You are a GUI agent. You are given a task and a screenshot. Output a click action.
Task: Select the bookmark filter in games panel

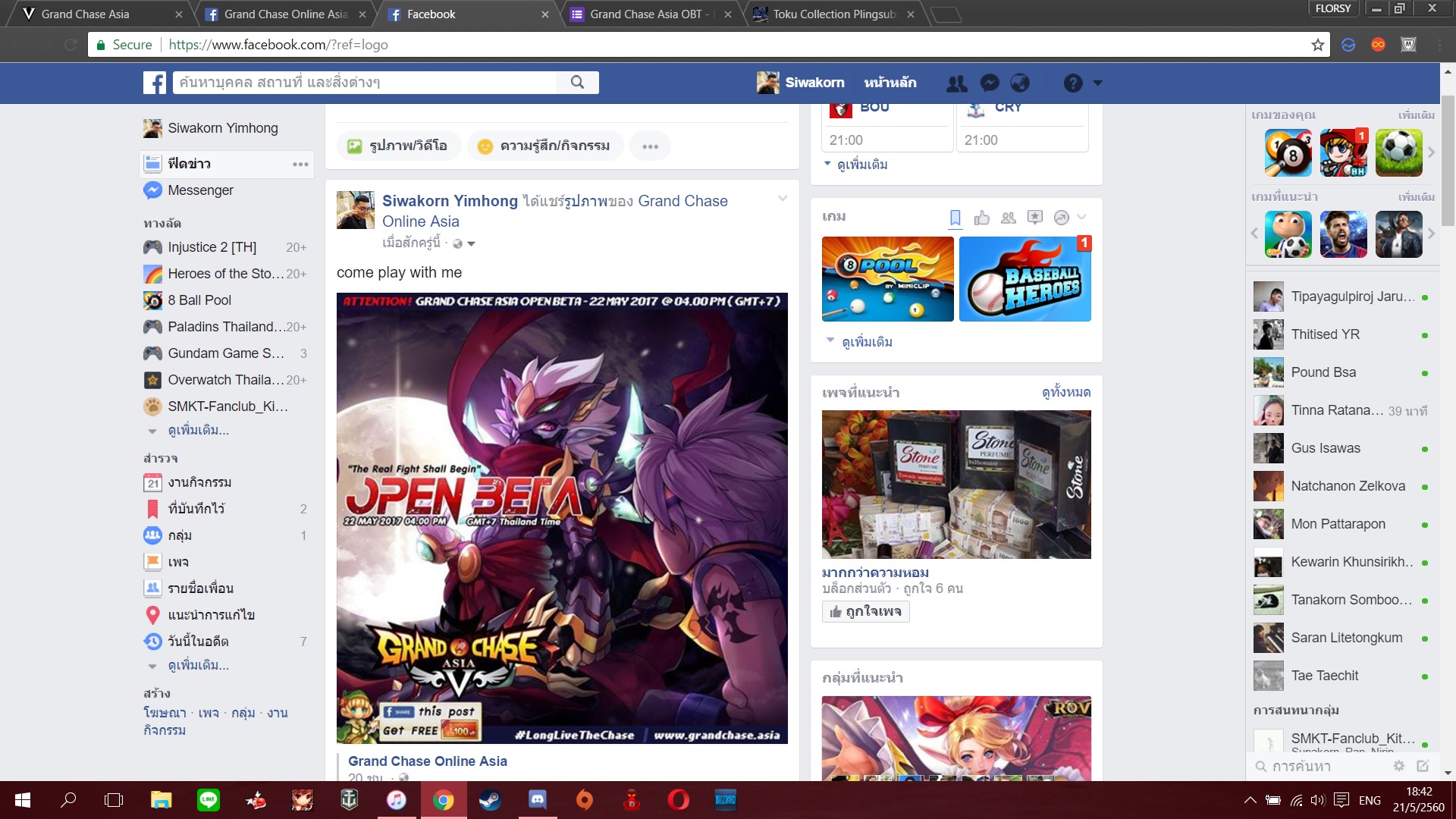click(x=955, y=218)
